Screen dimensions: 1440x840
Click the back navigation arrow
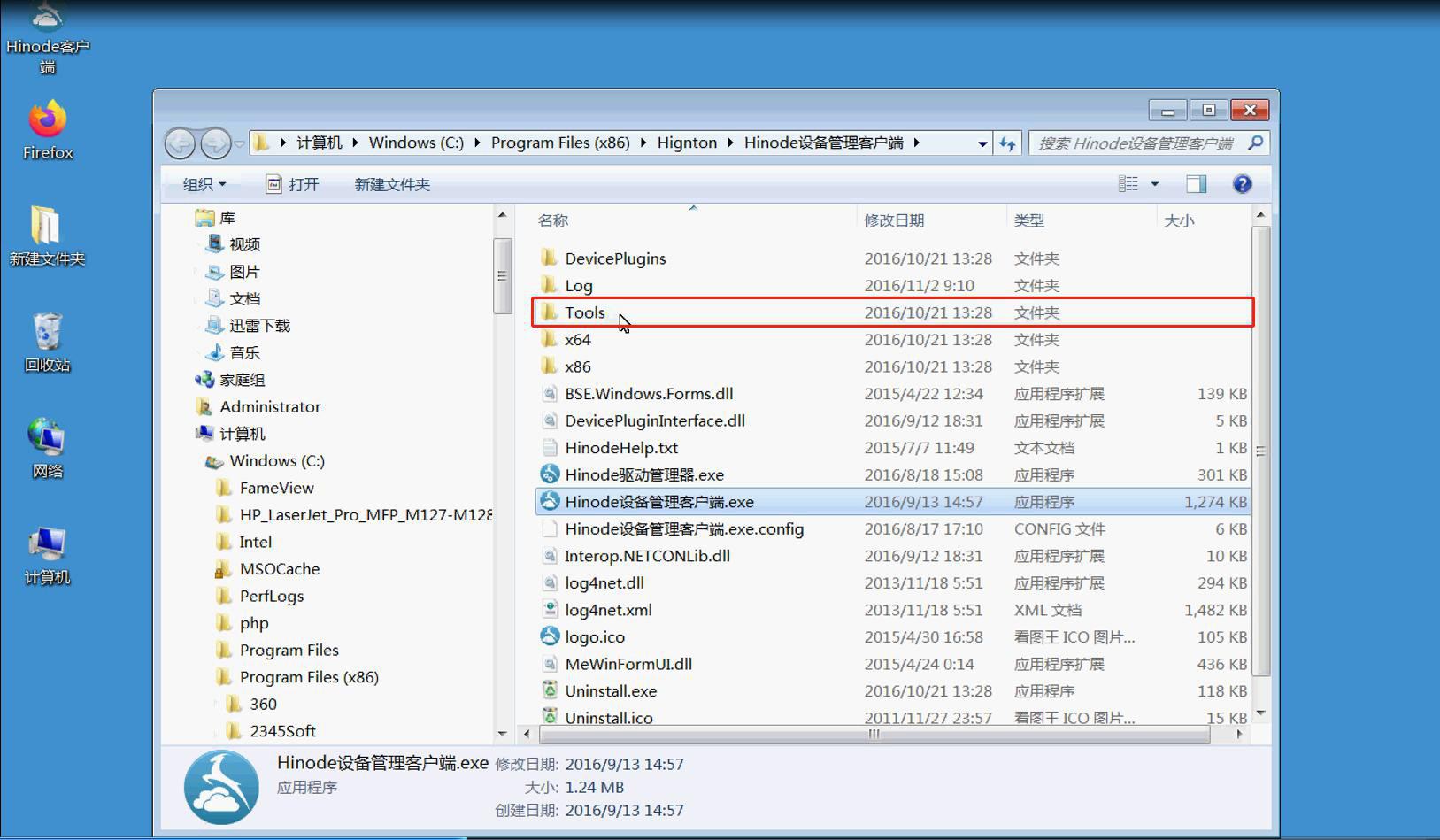(181, 143)
